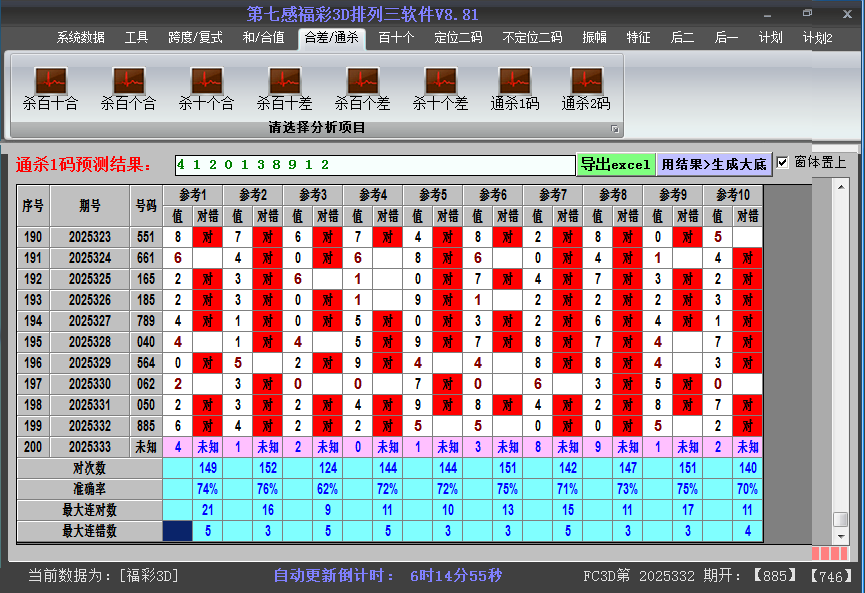Open the 杀十个合 analysis icon
This screenshot has height=593, width=865.
(x=206, y=82)
